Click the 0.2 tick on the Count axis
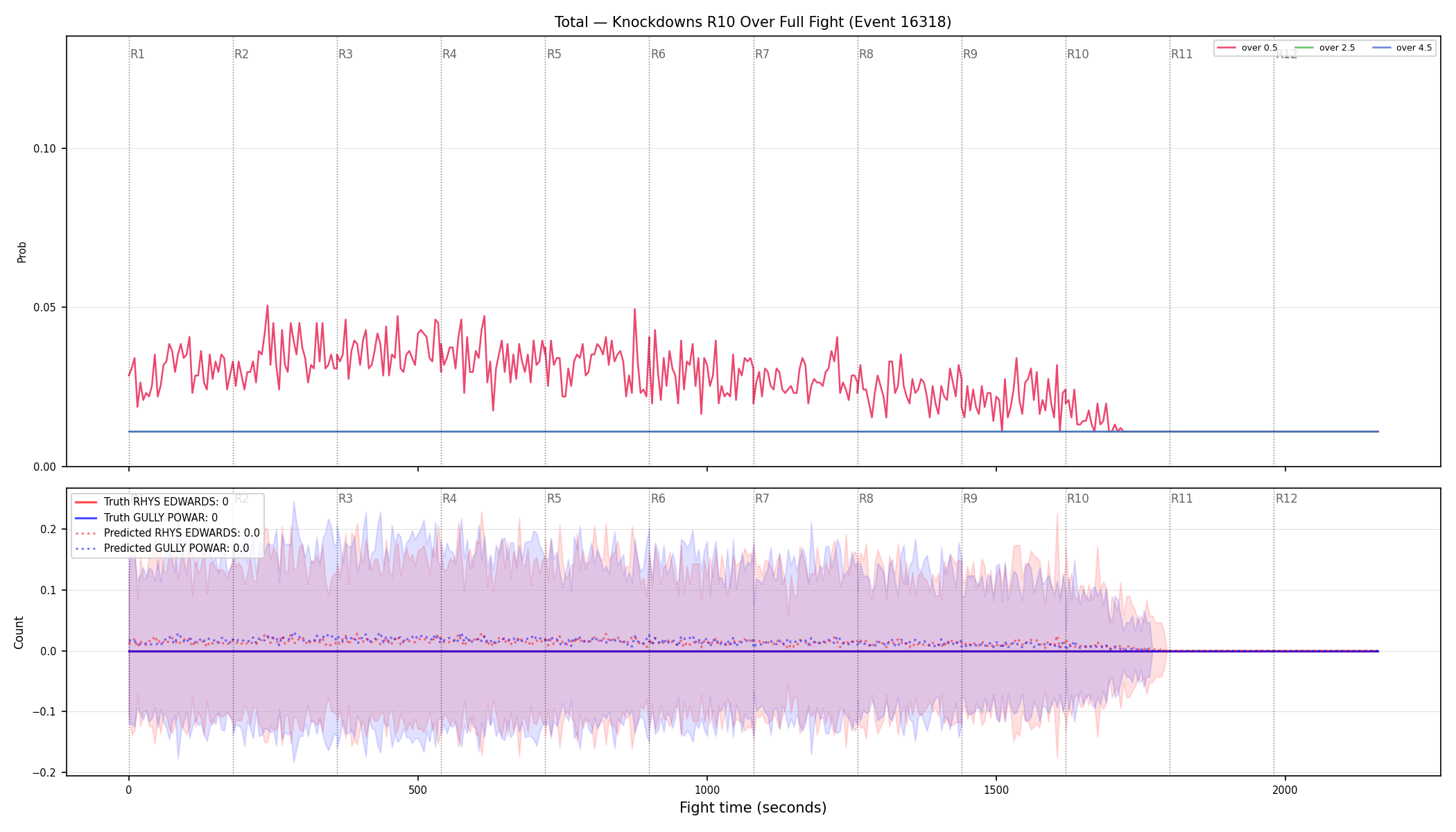The width and height of the screenshot is (1456, 832). pyautogui.click(x=49, y=530)
